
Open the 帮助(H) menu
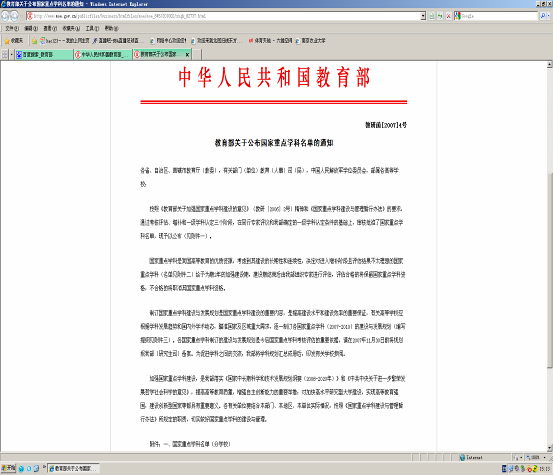(111, 28)
